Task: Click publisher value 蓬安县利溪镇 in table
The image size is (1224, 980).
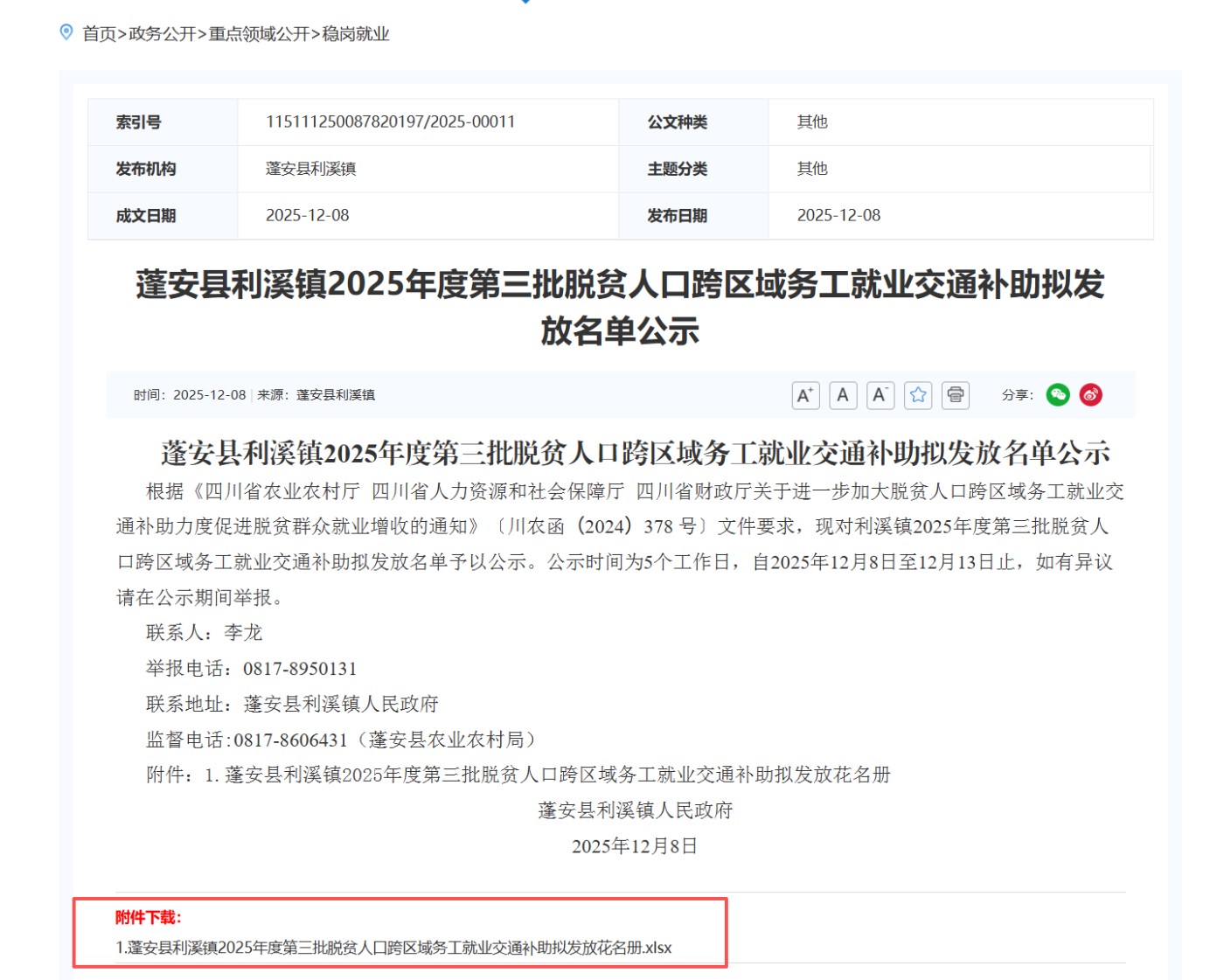Action: (310, 169)
